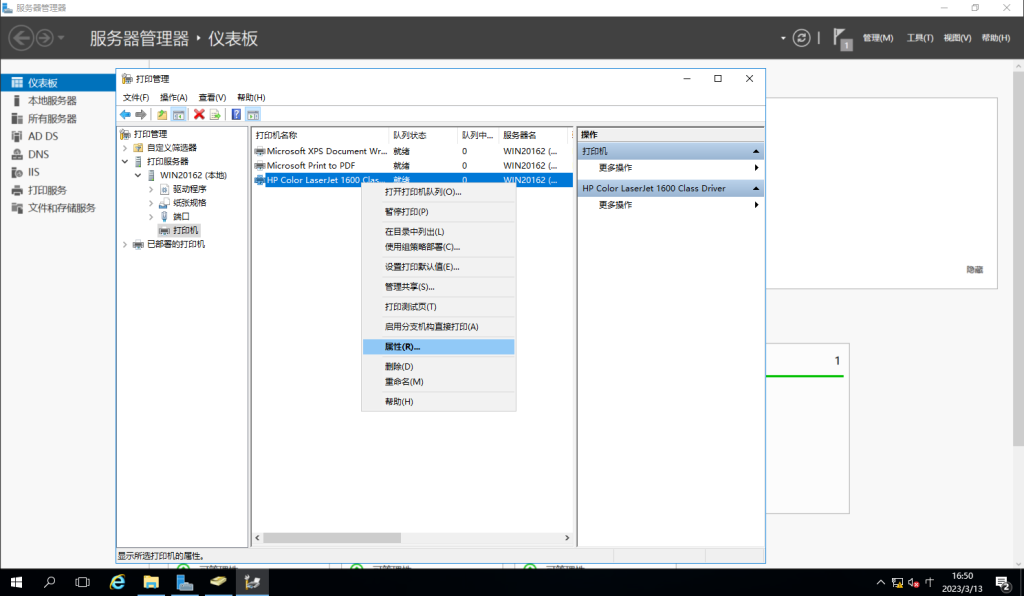Select the Microsoft Print to PDF printer row
Image resolution: width=1024 pixels, height=596 pixels.
pos(413,166)
